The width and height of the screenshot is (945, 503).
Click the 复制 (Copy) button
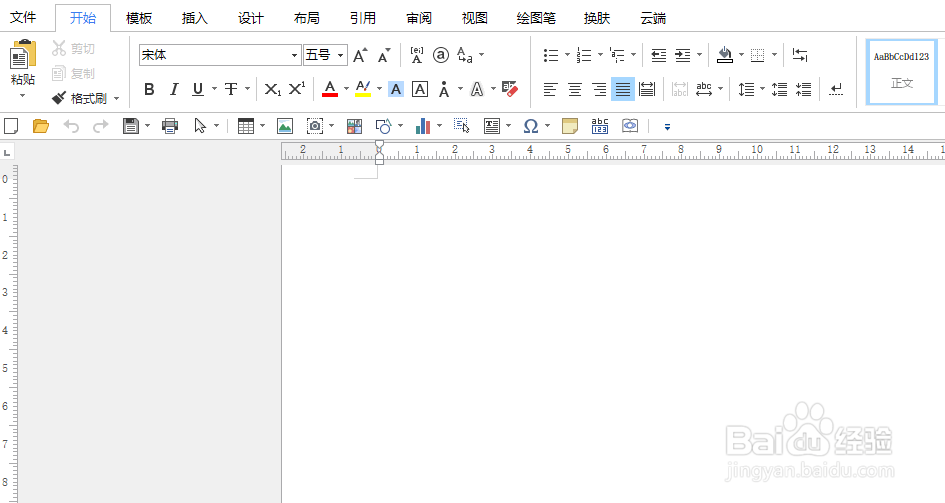(74, 73)
